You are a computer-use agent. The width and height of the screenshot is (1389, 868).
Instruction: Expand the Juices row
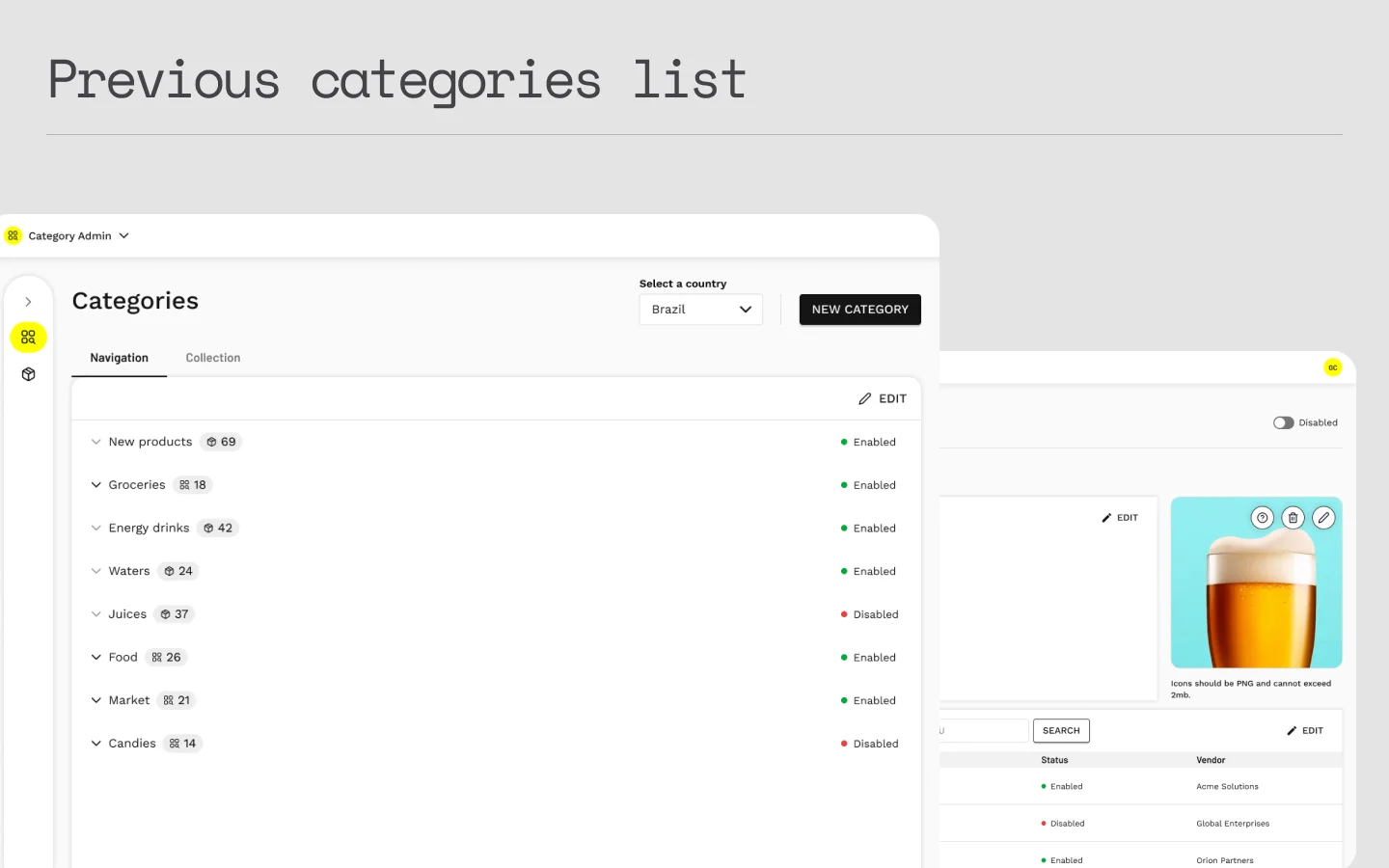coord(95,614)
